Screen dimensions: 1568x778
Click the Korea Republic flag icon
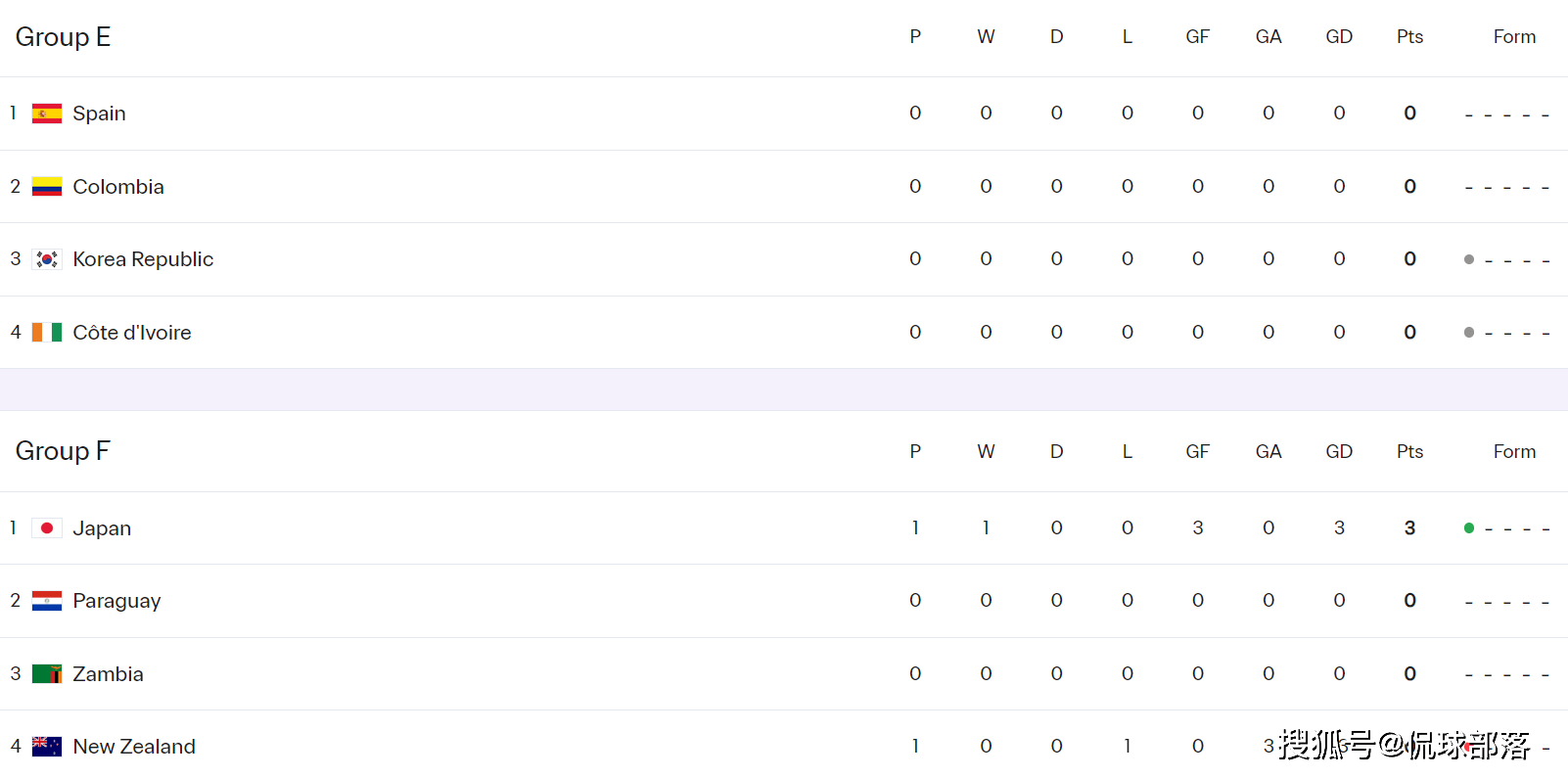coord(47,259)
